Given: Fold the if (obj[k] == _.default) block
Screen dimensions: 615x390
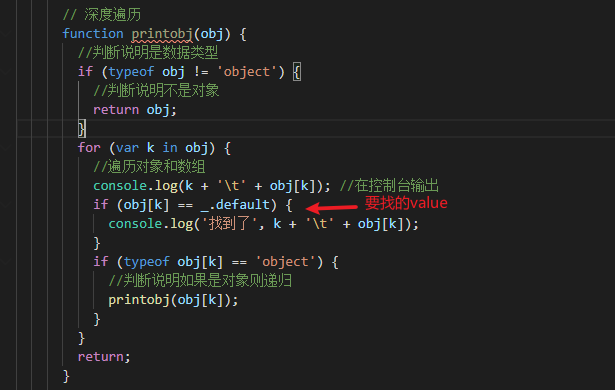Looking at the screenshot, I should tap(5, 205).
